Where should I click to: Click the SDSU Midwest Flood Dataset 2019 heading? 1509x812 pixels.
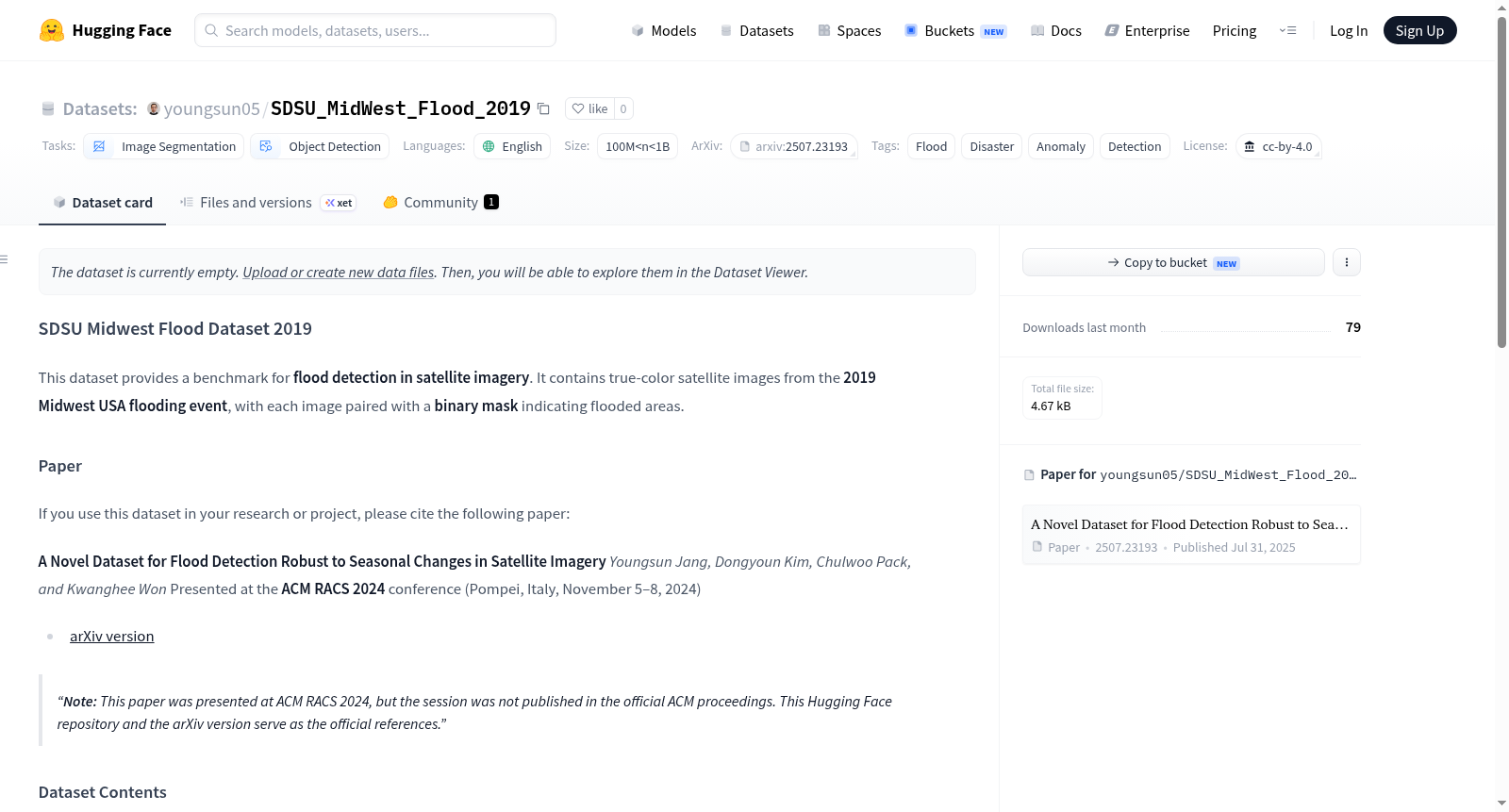tap(175, 329)
